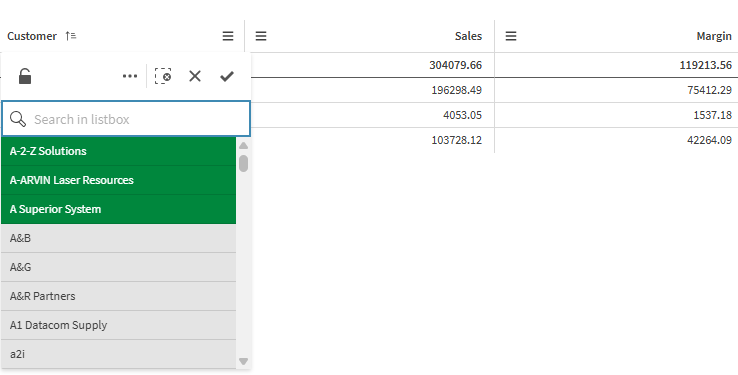738x375 pixels.
Task: Click Margin cell 1537.18
Action: point(713,115)
